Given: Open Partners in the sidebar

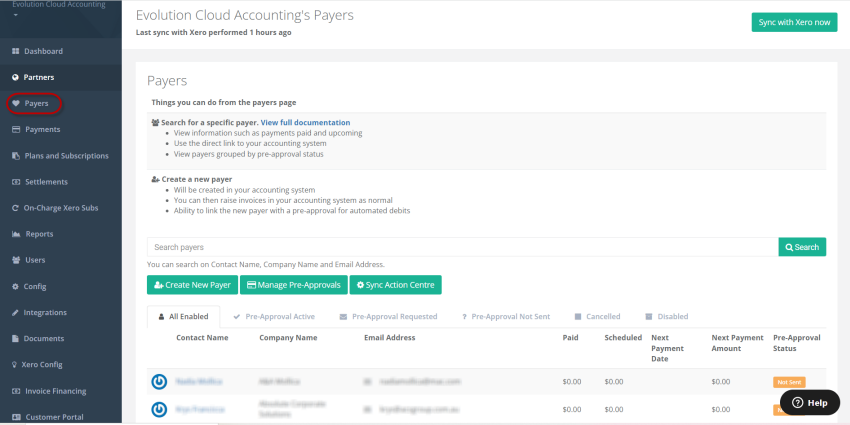Looking at the screenshot, I should click(38, 77).
